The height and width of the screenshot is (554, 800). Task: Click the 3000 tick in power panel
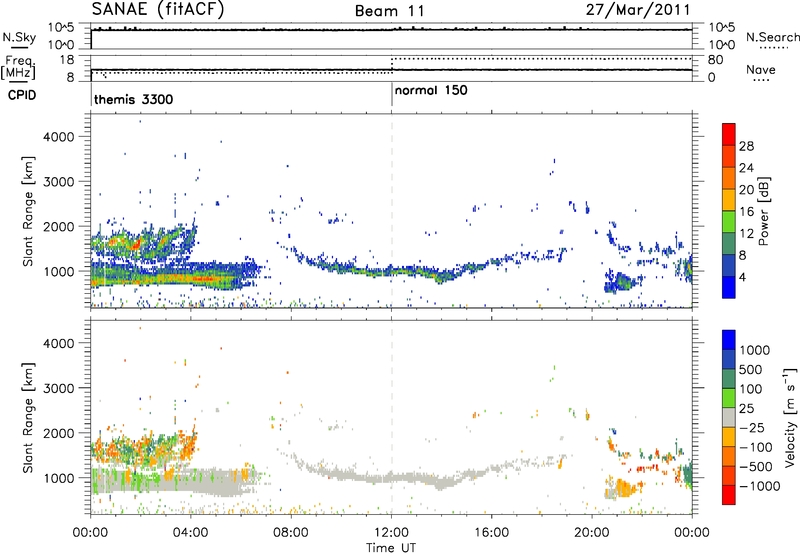tap(59, 182)
